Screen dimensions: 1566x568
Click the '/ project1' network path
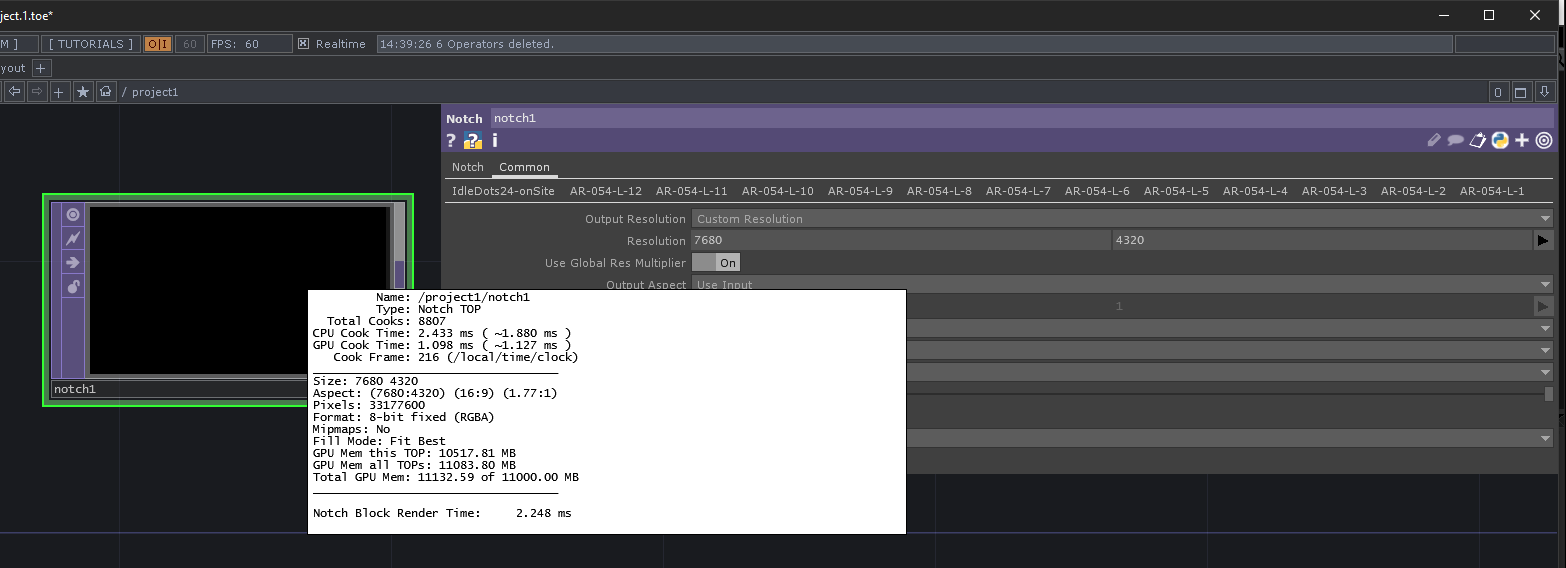tap(150, 92)
